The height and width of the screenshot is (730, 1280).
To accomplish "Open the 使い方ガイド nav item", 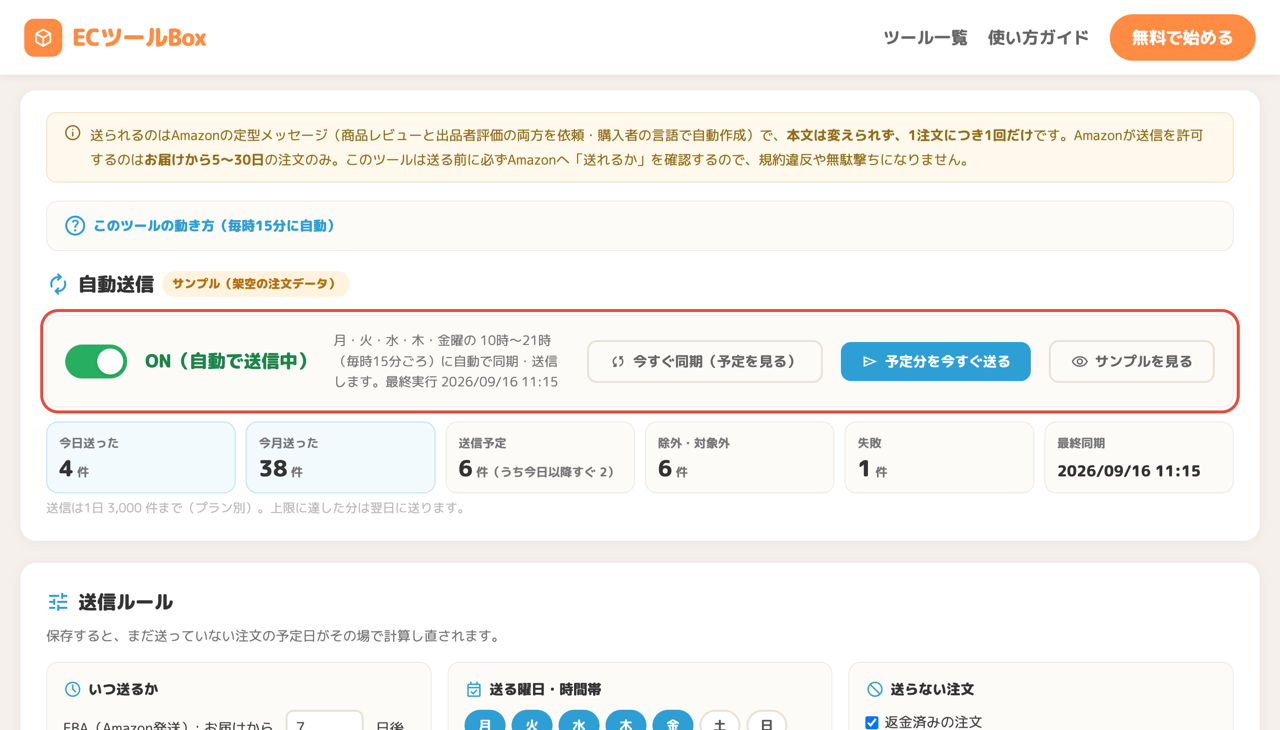I will 1038,38.
